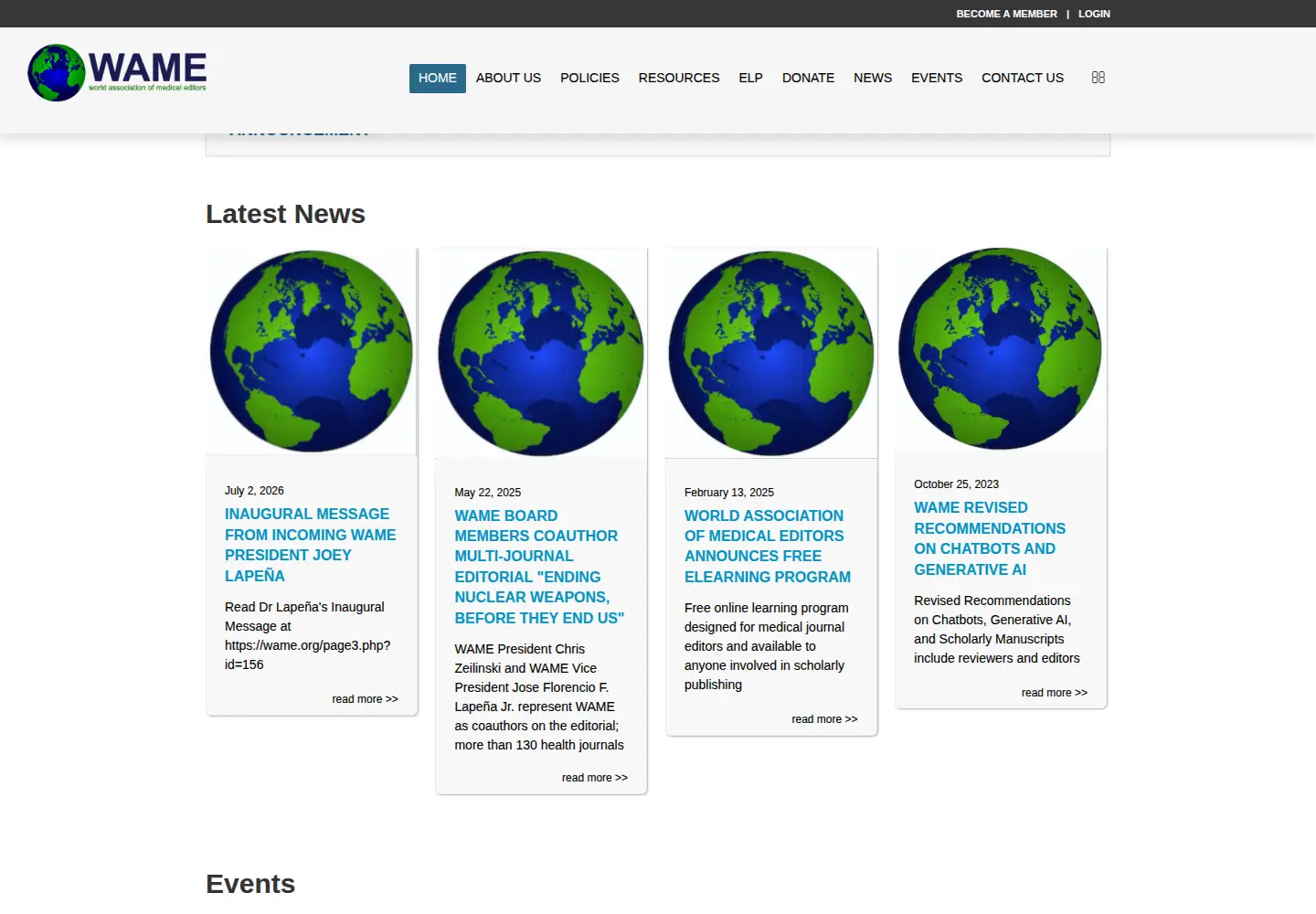Open the NEWS menu item
The height and width of the screenshot is (914, 1316).
pyautogui.click(x=873, y=78)
